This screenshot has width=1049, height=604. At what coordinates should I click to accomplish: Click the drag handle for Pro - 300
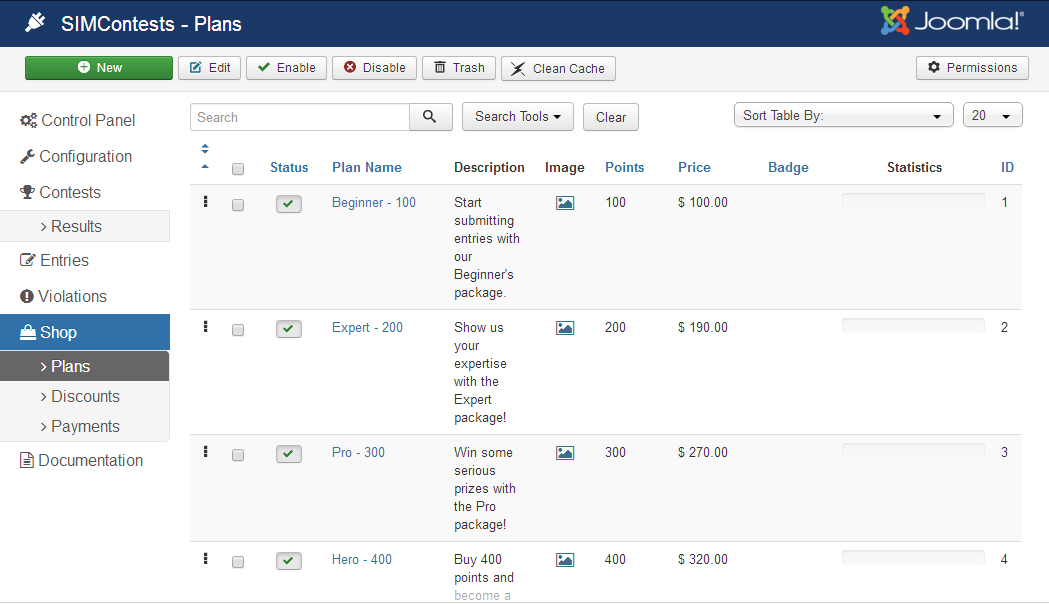coord(205,451)
